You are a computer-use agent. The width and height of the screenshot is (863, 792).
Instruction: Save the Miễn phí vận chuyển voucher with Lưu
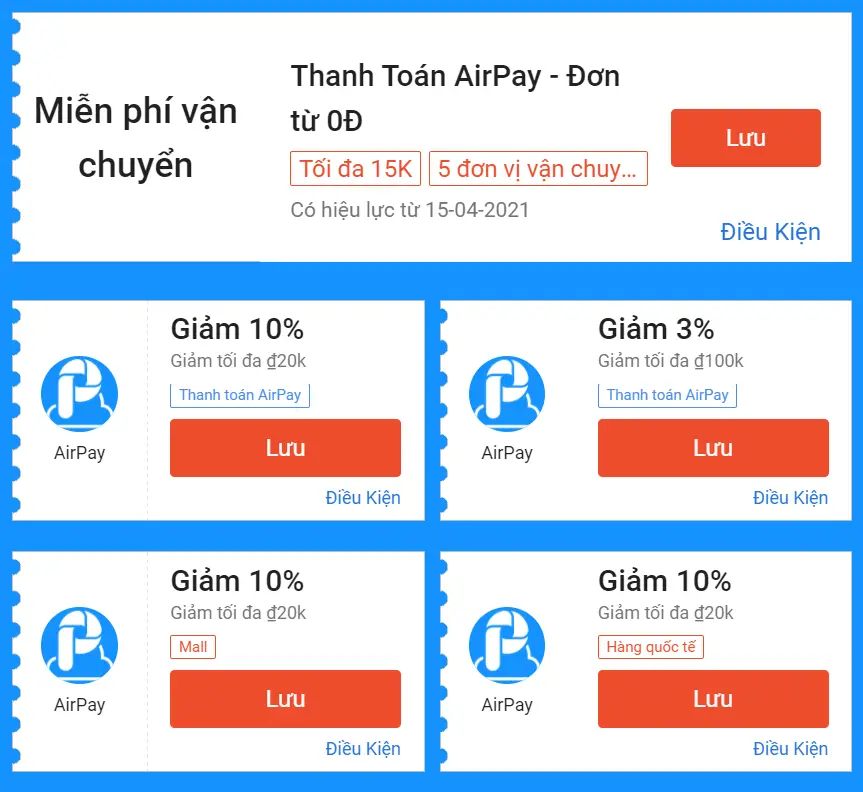pyautogui.click(x=745, y=138)
